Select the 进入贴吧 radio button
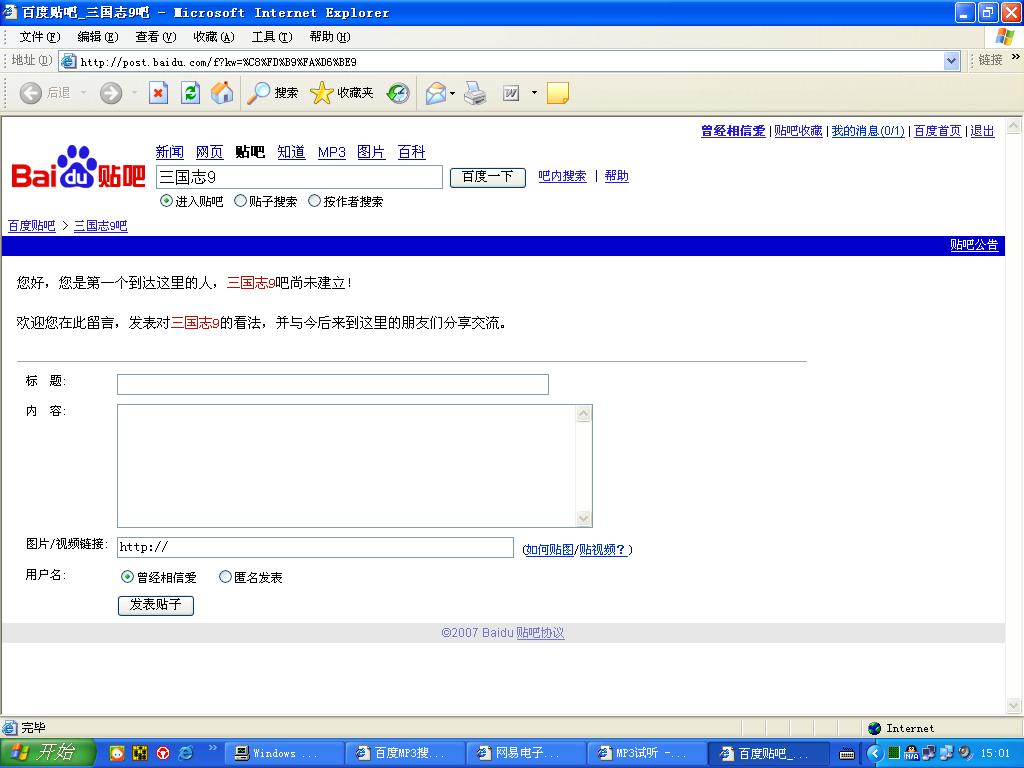Viewport: 1024px width, 768px height. tap(166, 201)
